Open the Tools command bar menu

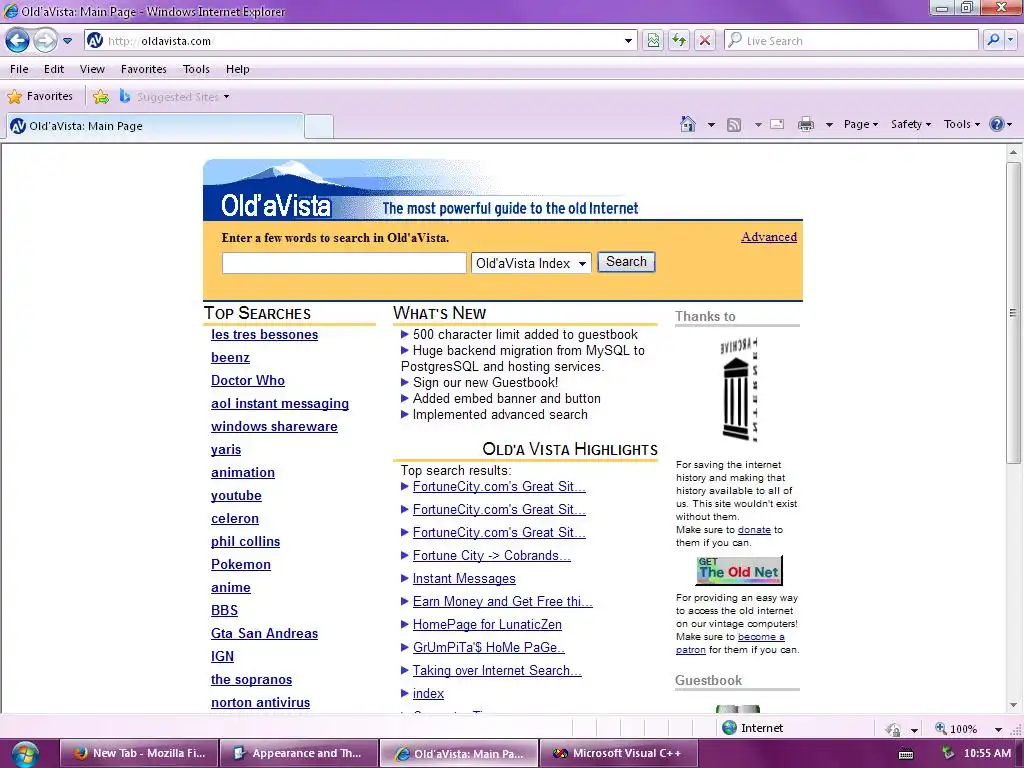(x=961, y=124)
